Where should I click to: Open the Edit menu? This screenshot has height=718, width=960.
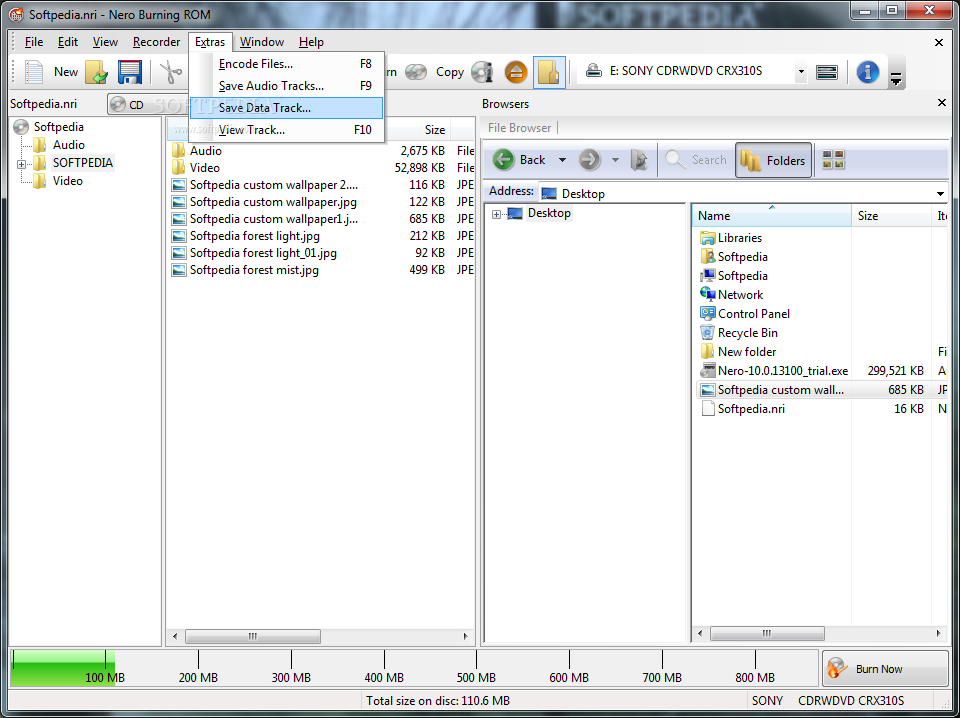click(x=68, y=42)
